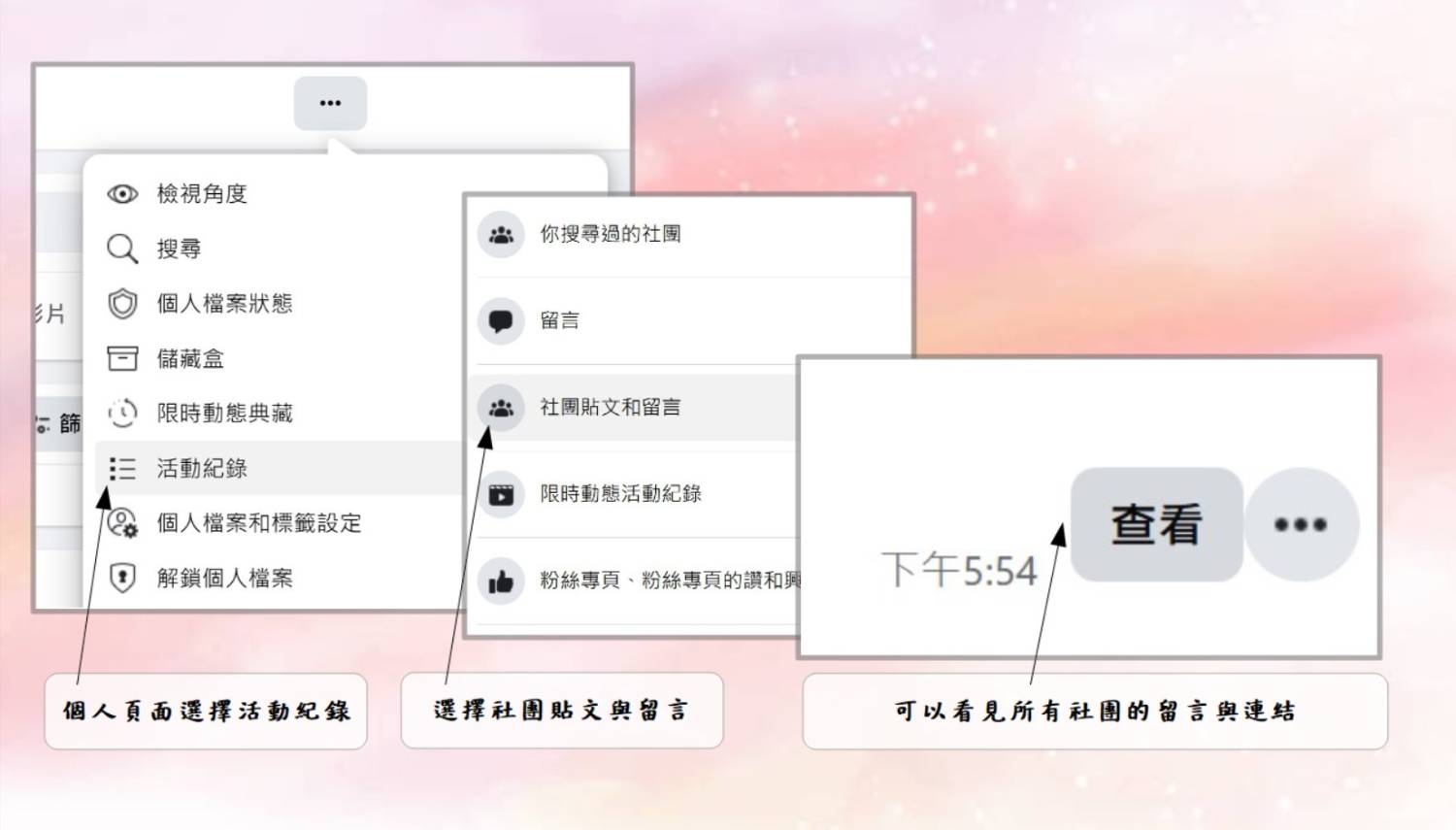This screenshot has height=830, width=1456.
Task: Click the 可以看見所有社團的留言與連結 caption box
Action: pyautogui.click(x=1095, y=712)
